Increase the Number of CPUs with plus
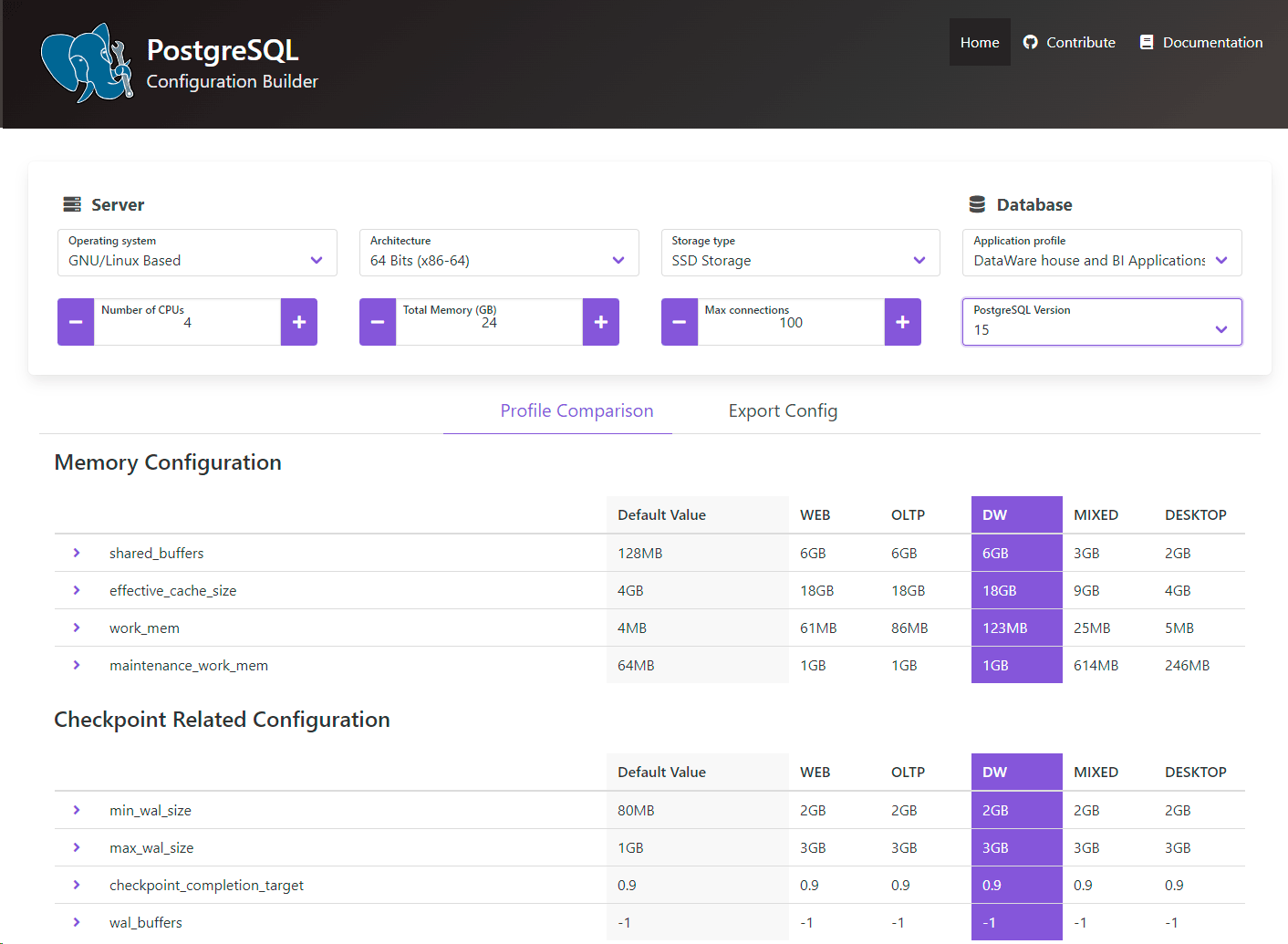1288x944 pixels. click(x=298, y=322)
